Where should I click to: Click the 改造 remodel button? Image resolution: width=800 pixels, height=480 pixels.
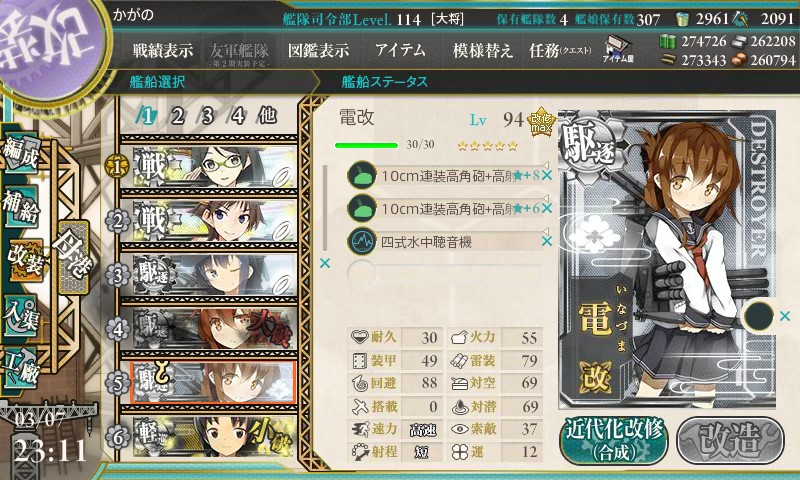(730, 440)
